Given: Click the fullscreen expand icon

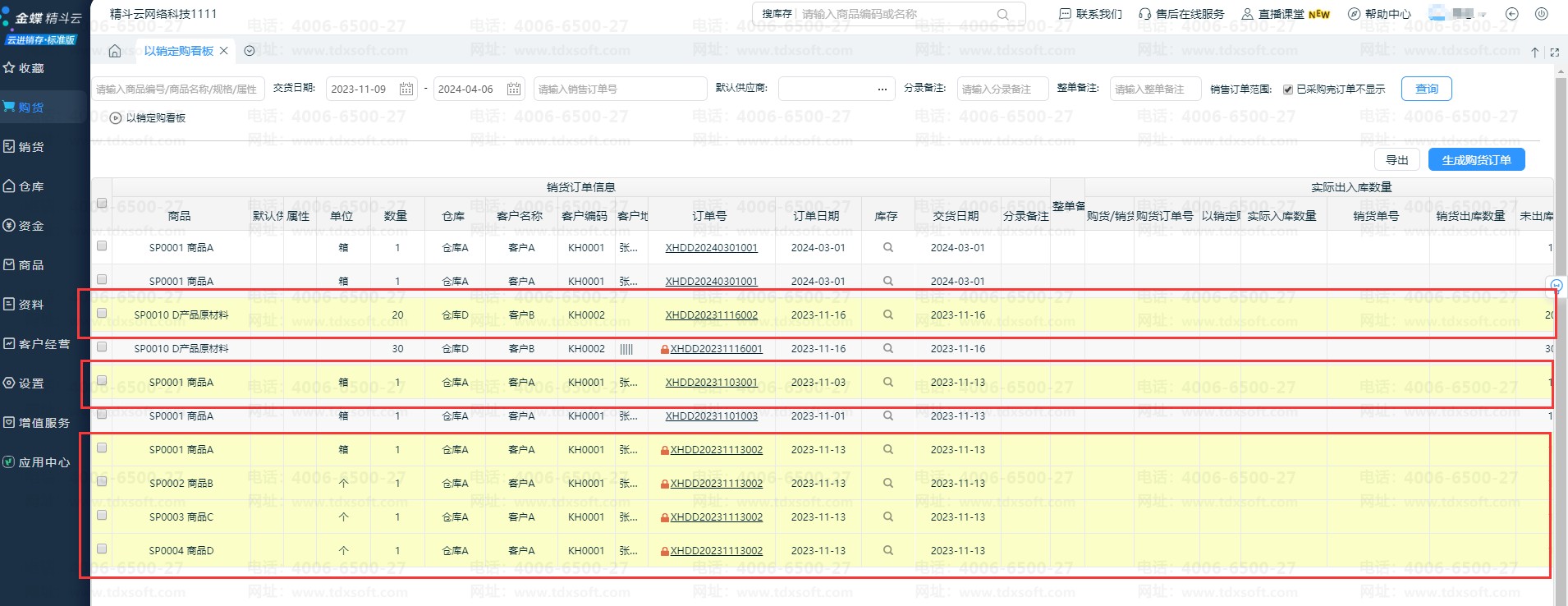Looking at the screenshot, I should pos(1554,53).
